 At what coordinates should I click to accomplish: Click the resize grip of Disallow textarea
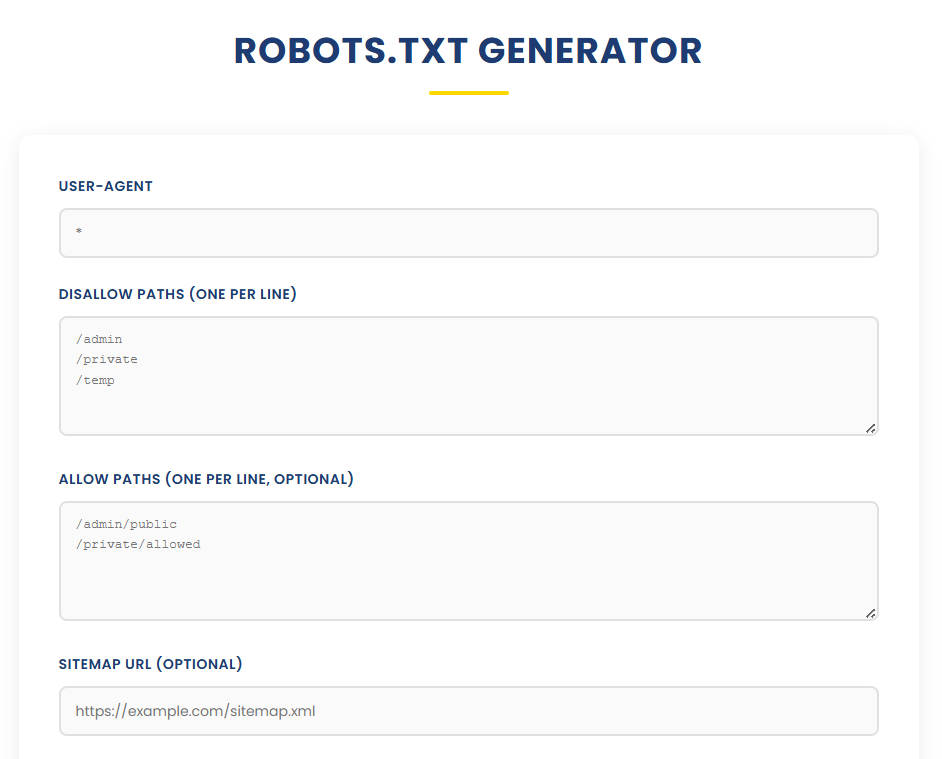(869, 428)
